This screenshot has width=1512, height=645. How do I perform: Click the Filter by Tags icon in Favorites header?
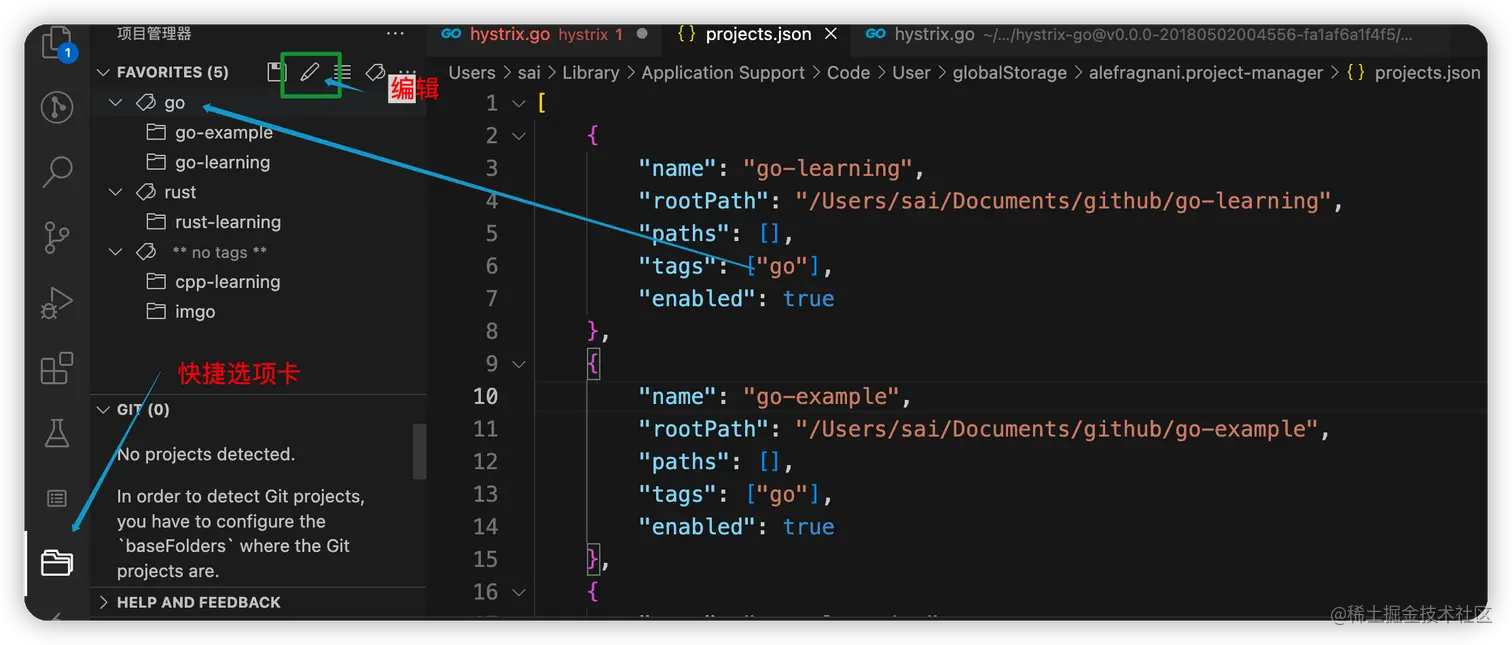(x=375, y=72)
